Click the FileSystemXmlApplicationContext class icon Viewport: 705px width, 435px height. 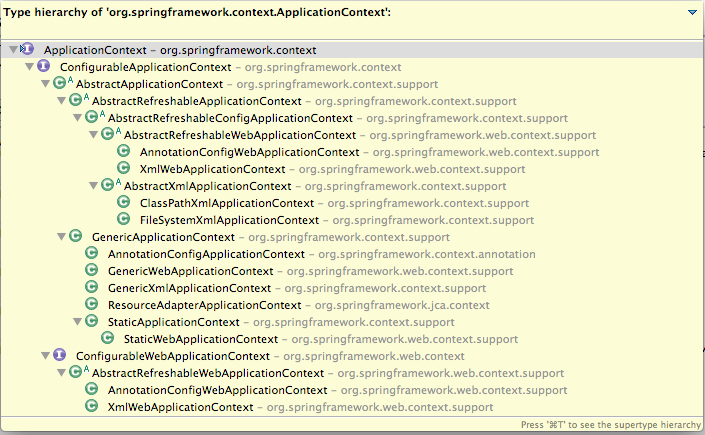click(x=123, y=219)
